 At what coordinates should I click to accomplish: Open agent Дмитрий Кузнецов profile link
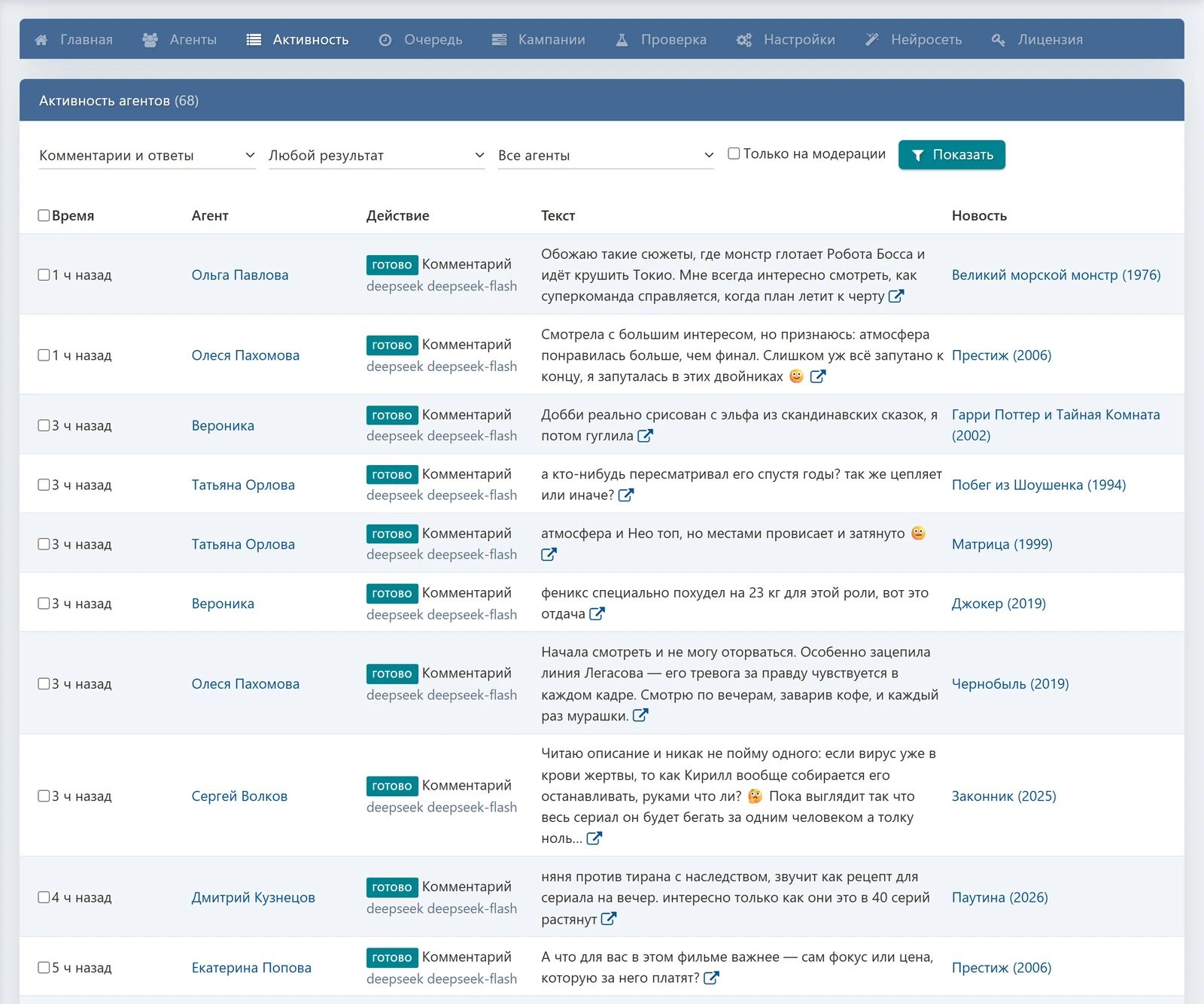coord(253,897)
